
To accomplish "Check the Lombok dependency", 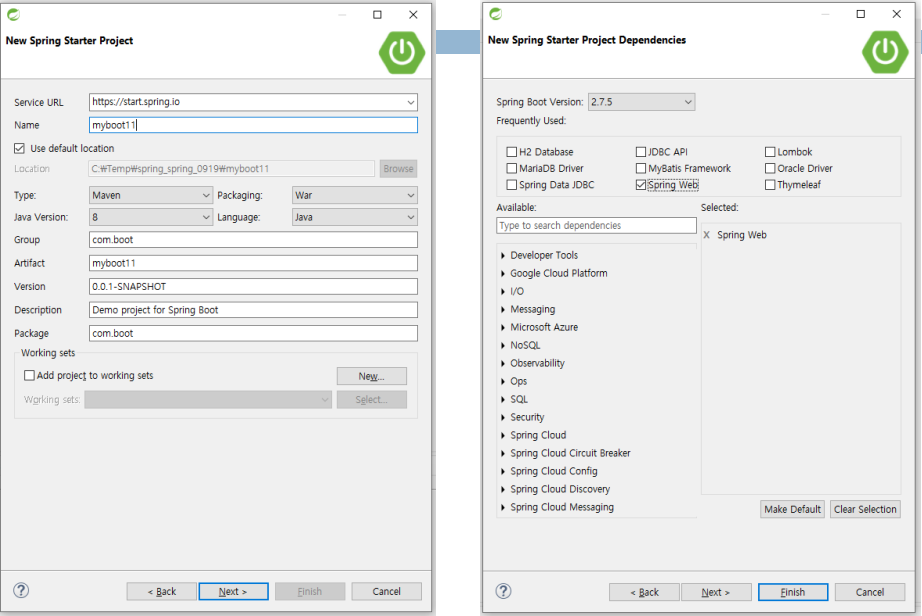I will pos(770,152).
